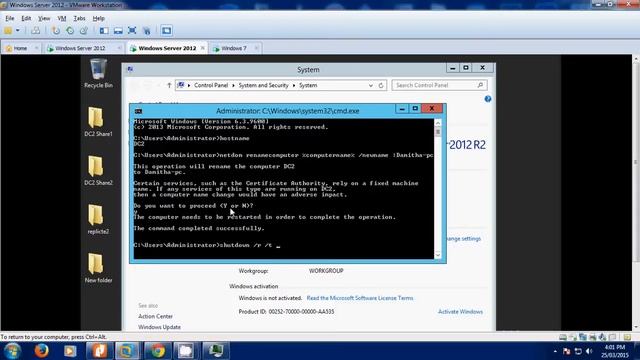The width and height of the screenshot is (640, 360).
Task: Click inside the command prompt console
Action: 284,189
